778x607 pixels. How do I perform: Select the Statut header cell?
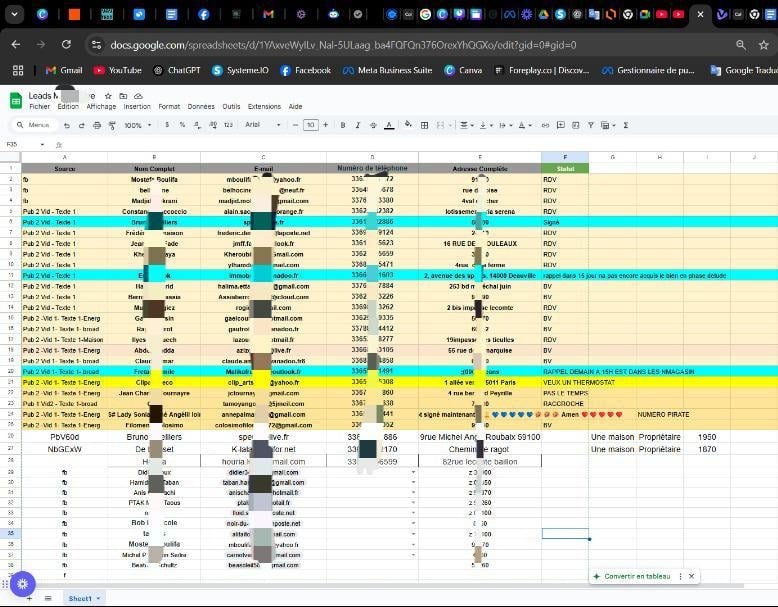(x=565, y=169)
